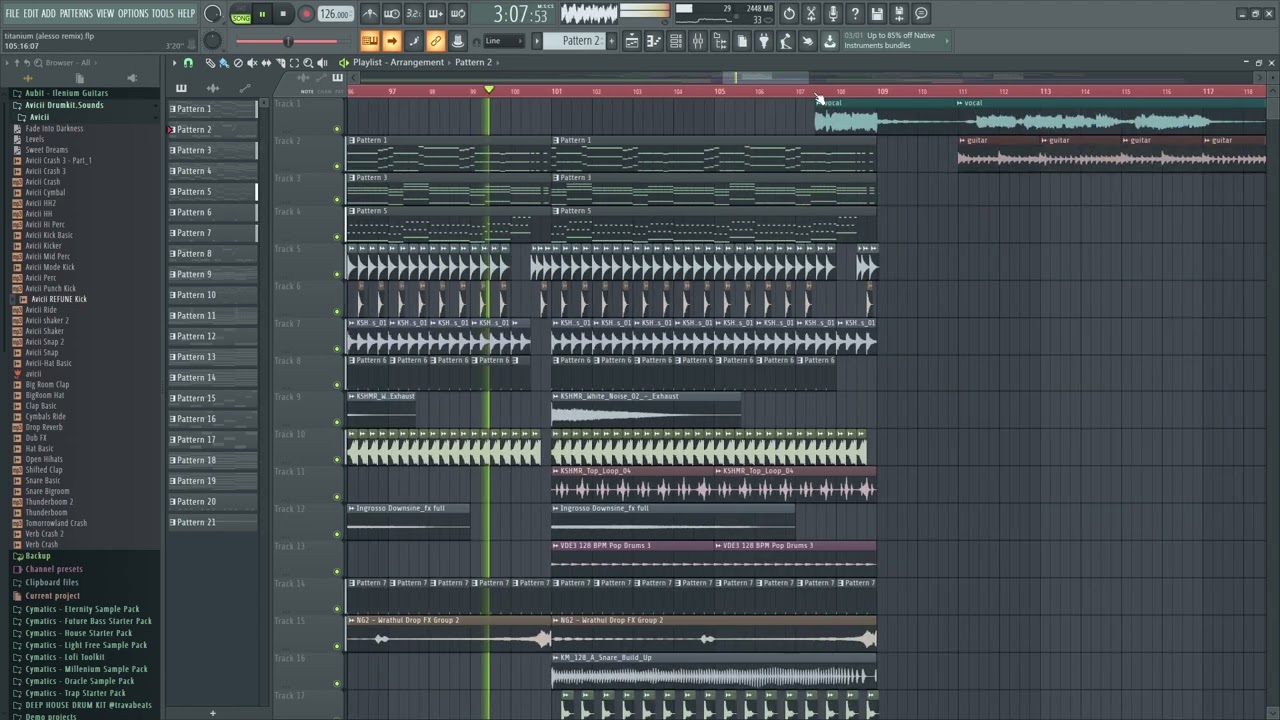This screenshot has height=720, width=1280.
Task: Select the Avicii Punch Kick sample
Action: pyautogui.click(x=50, y=289)
